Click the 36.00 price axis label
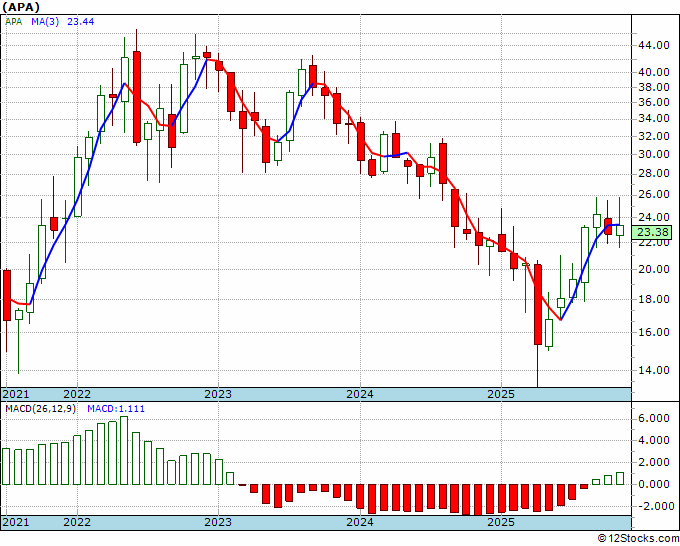680x546 pixels. point(653,102)
